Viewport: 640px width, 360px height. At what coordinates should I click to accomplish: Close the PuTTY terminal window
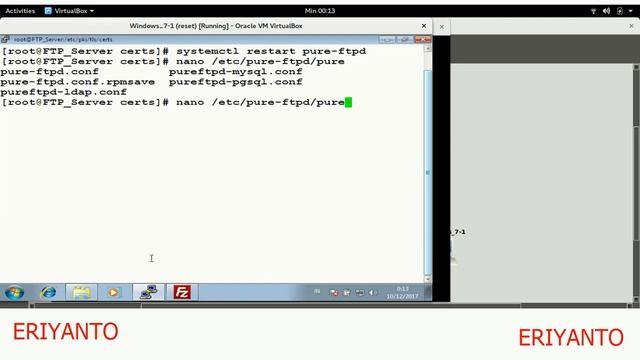(423, 40)
